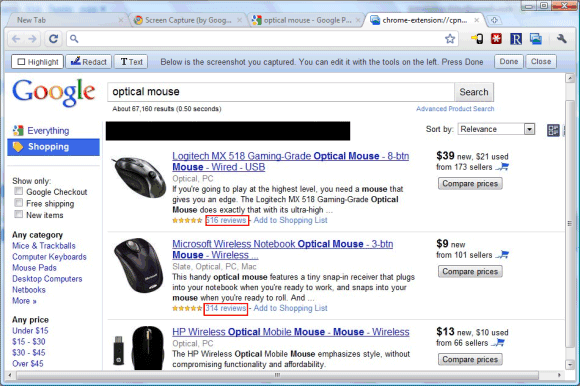Click the Done button
Screen dimensions: 580x386
509,62
